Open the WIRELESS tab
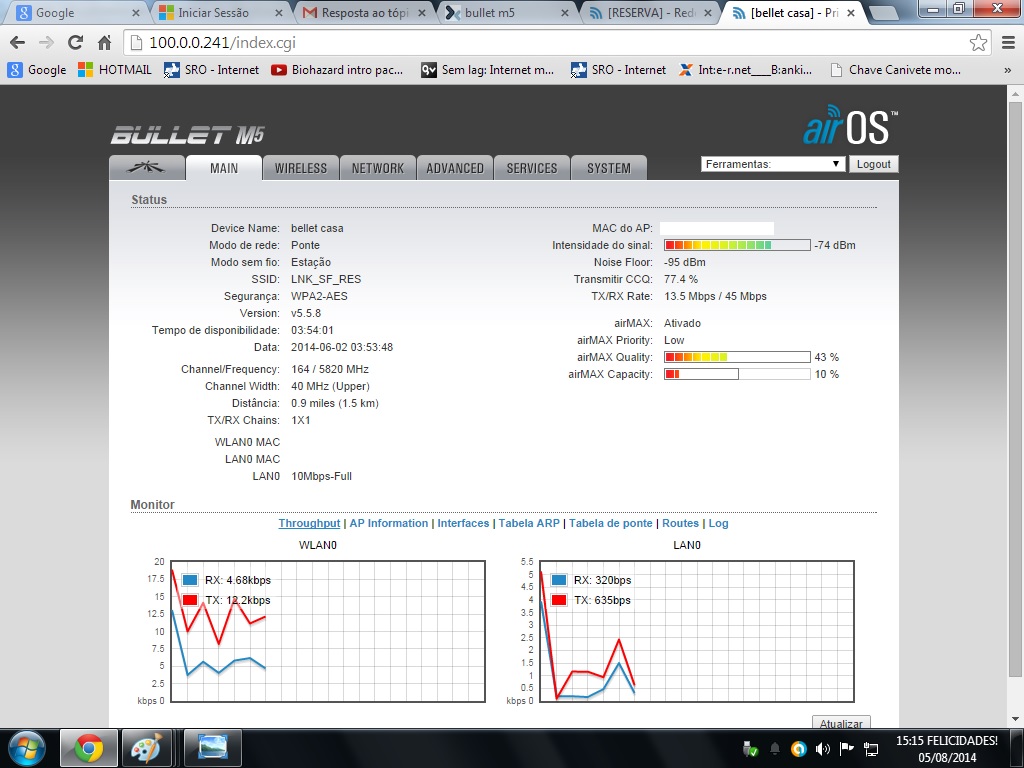The image size is (1024, 768). tap(300, 168)
